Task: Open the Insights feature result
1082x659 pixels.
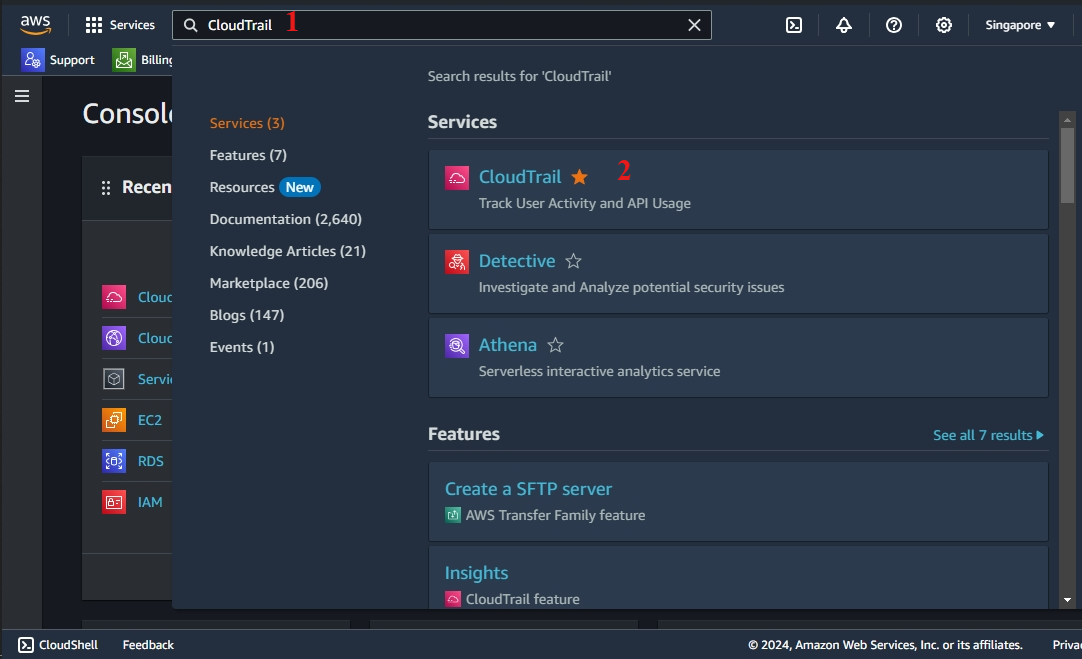Action: click(476, 573)
